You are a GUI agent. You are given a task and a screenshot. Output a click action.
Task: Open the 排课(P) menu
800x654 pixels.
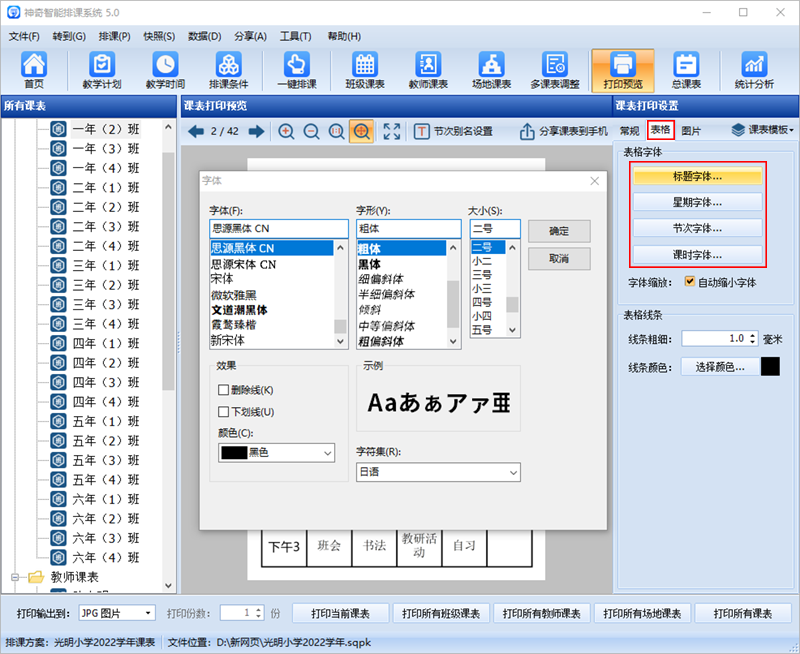tap(114, 36)
